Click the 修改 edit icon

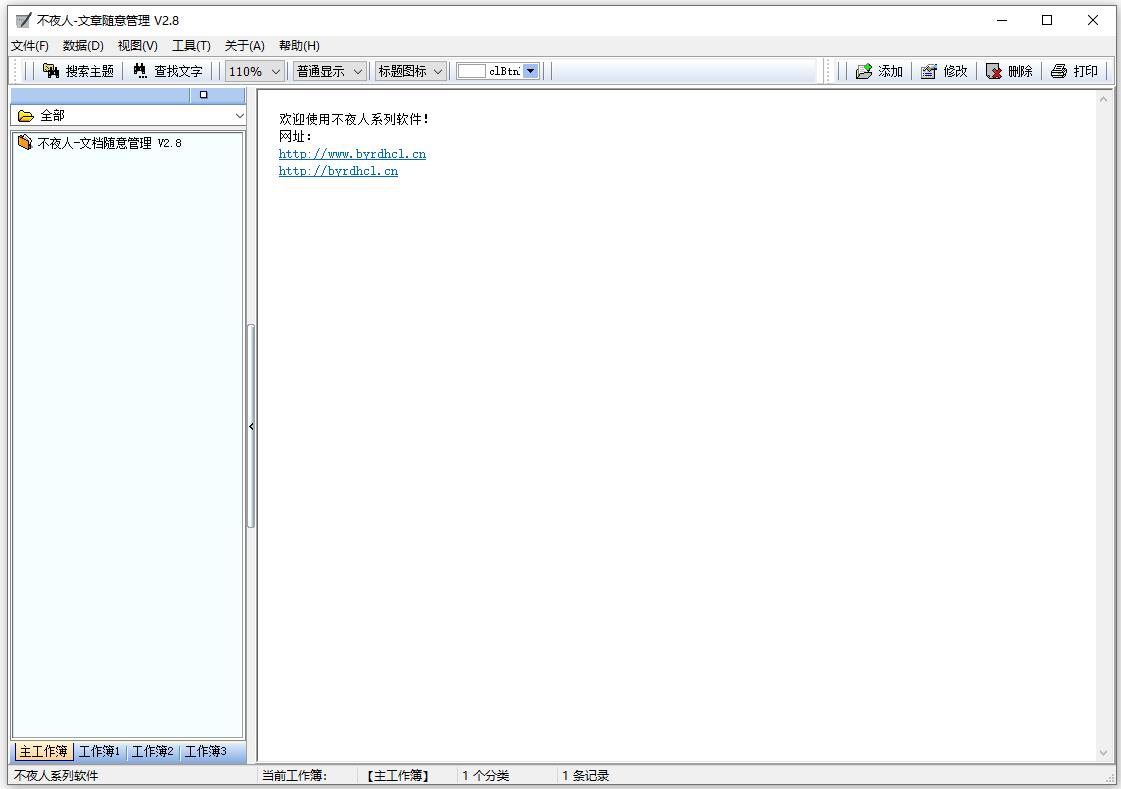click(929, 71)
